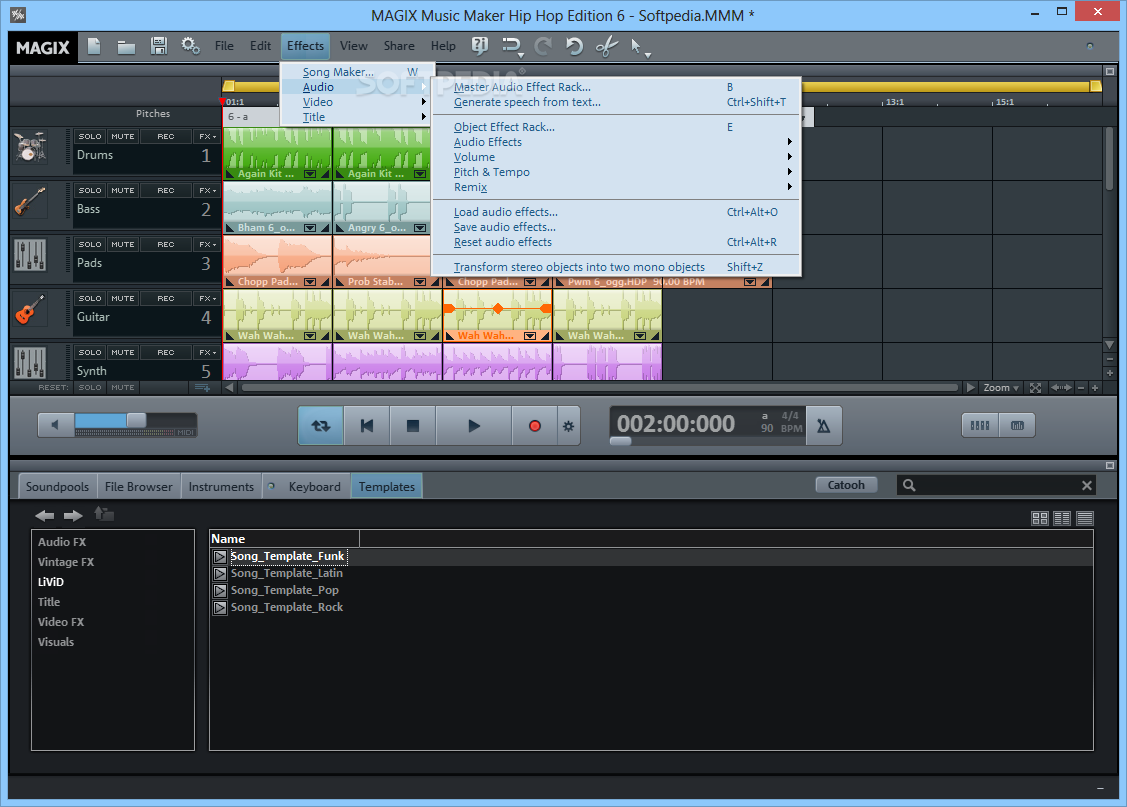
Task: Start playback with Play button
Action: pos(474,425)
